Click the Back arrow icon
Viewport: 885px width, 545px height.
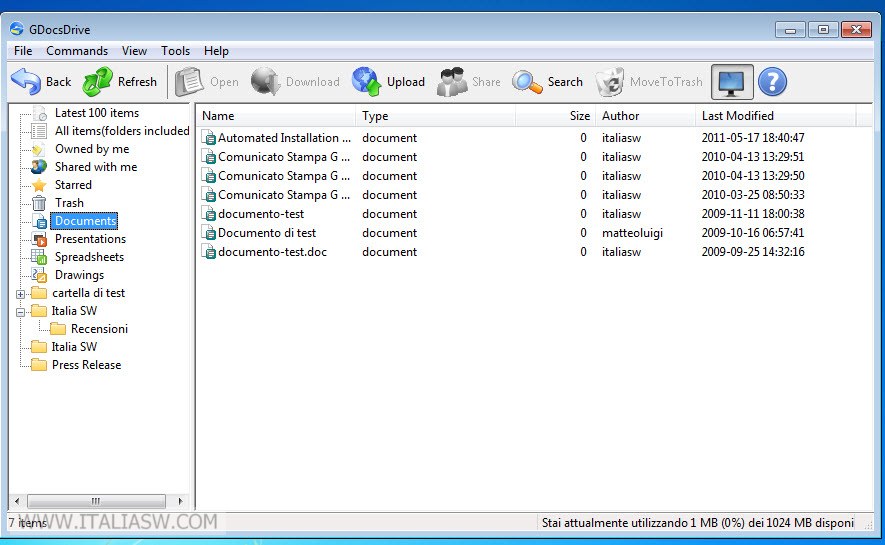click(25, 82)
